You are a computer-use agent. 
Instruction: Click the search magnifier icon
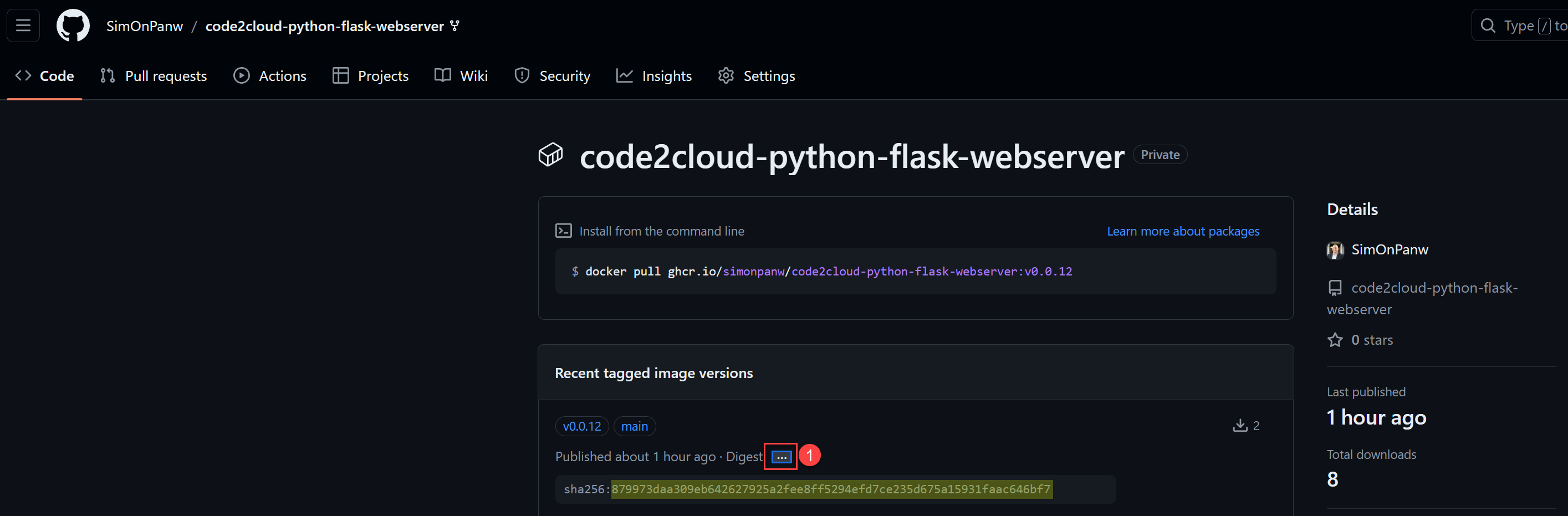(1488, 25)
